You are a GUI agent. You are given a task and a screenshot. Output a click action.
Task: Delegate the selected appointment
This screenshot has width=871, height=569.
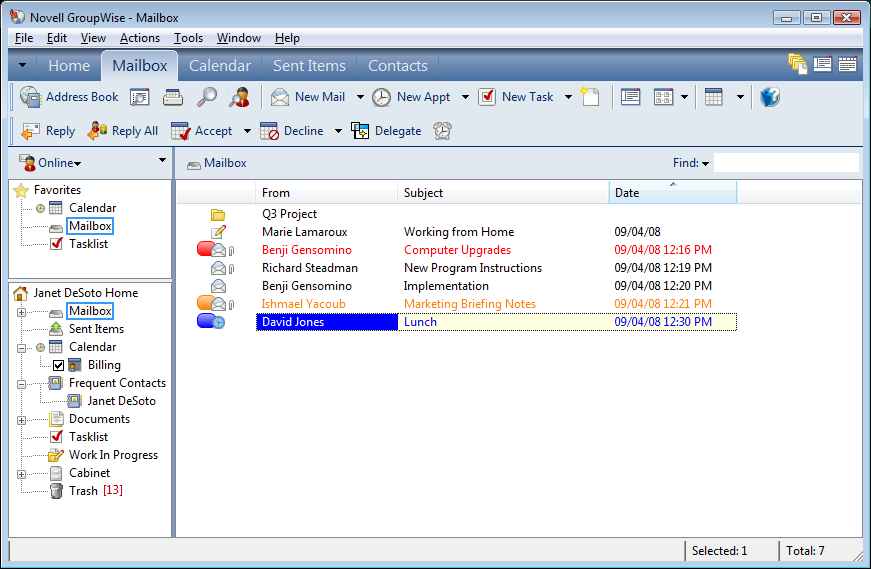(386, 131)
